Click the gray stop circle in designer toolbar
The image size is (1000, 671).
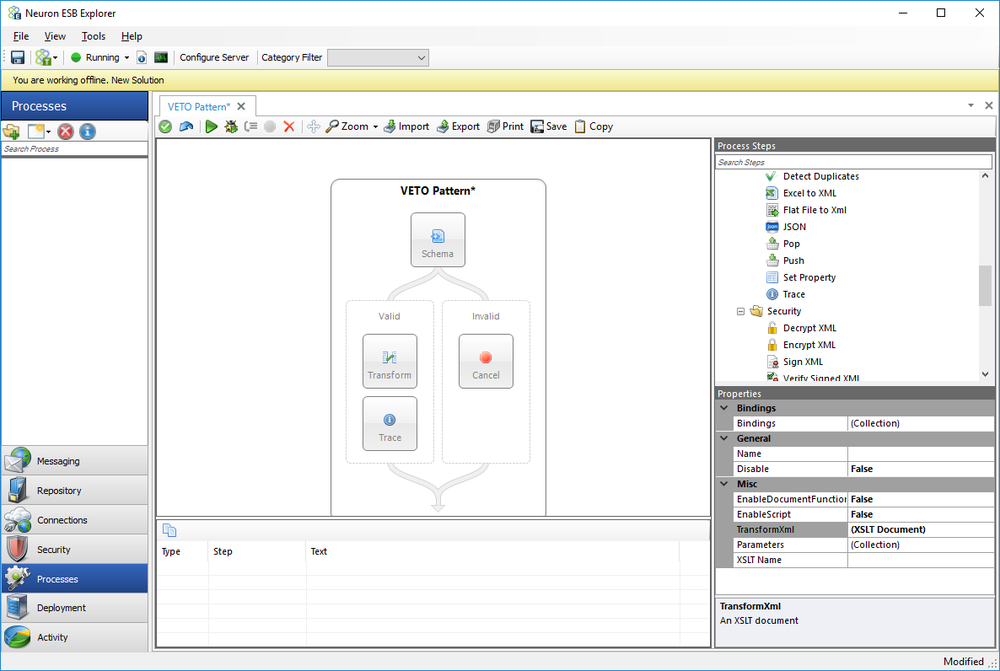pyautogui.click(x=270, y=126)
